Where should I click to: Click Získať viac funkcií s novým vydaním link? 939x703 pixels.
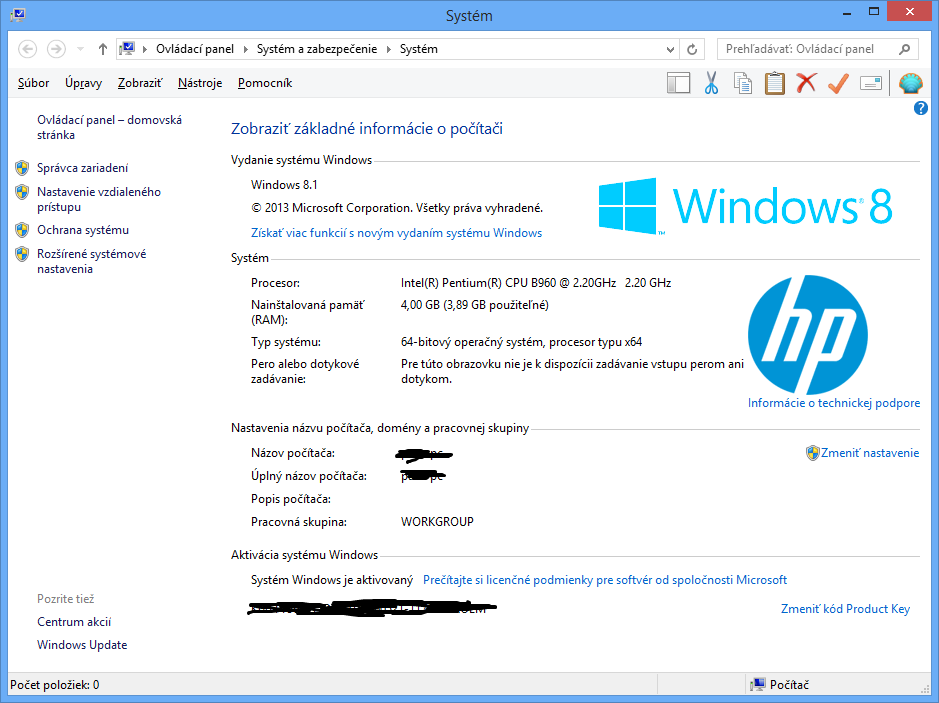pyautogui.click(x=396, y=233)
